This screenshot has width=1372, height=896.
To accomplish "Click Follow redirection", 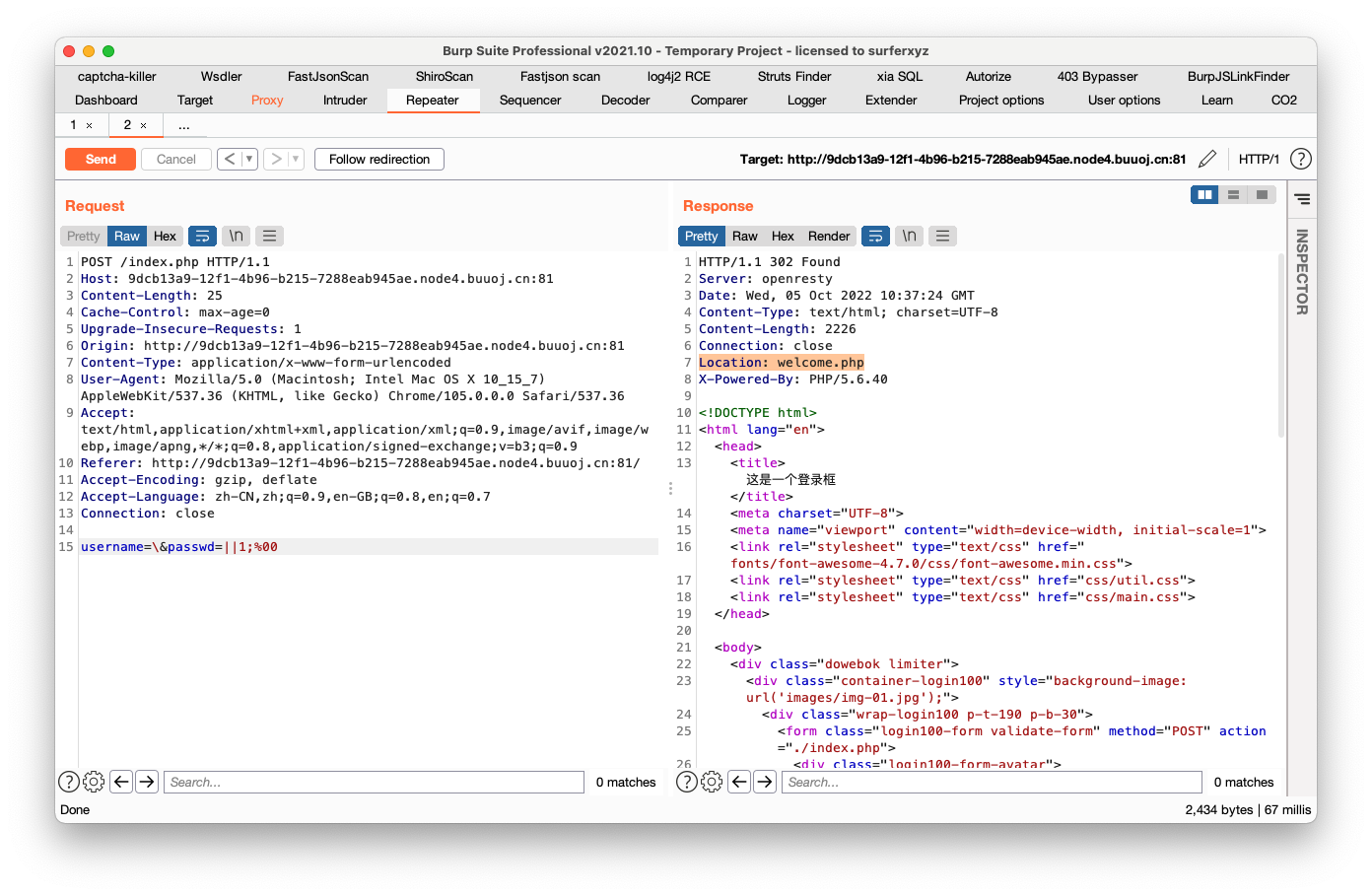I will click(379, 159).
